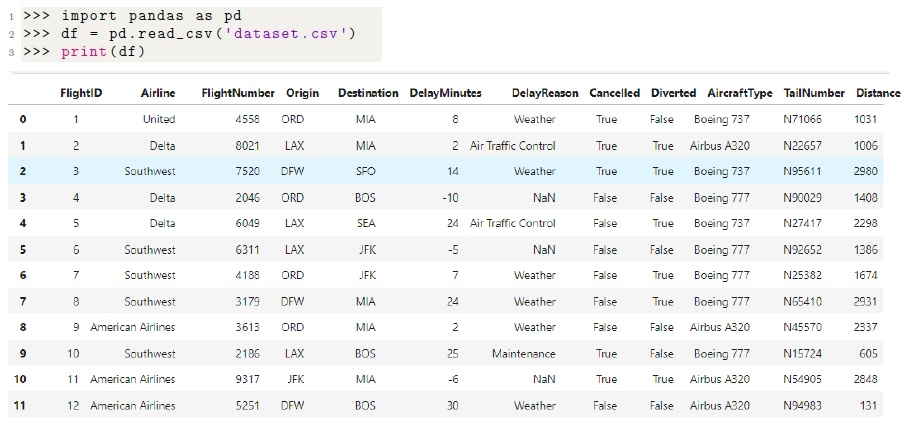Click the Cancelled column header
Viewport: 904px width, 426px height.
click(615, 93)
